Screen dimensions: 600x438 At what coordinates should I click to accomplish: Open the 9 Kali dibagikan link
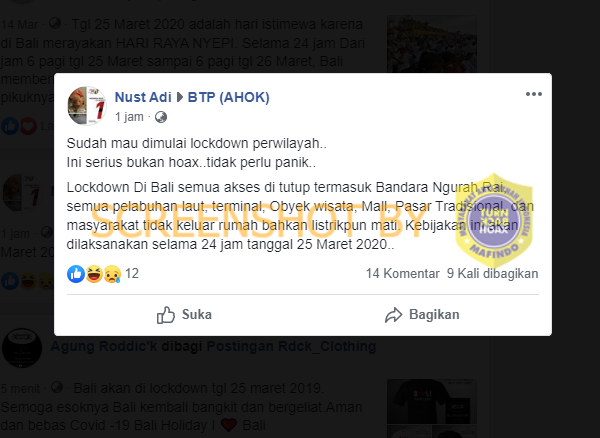[492, 274]
